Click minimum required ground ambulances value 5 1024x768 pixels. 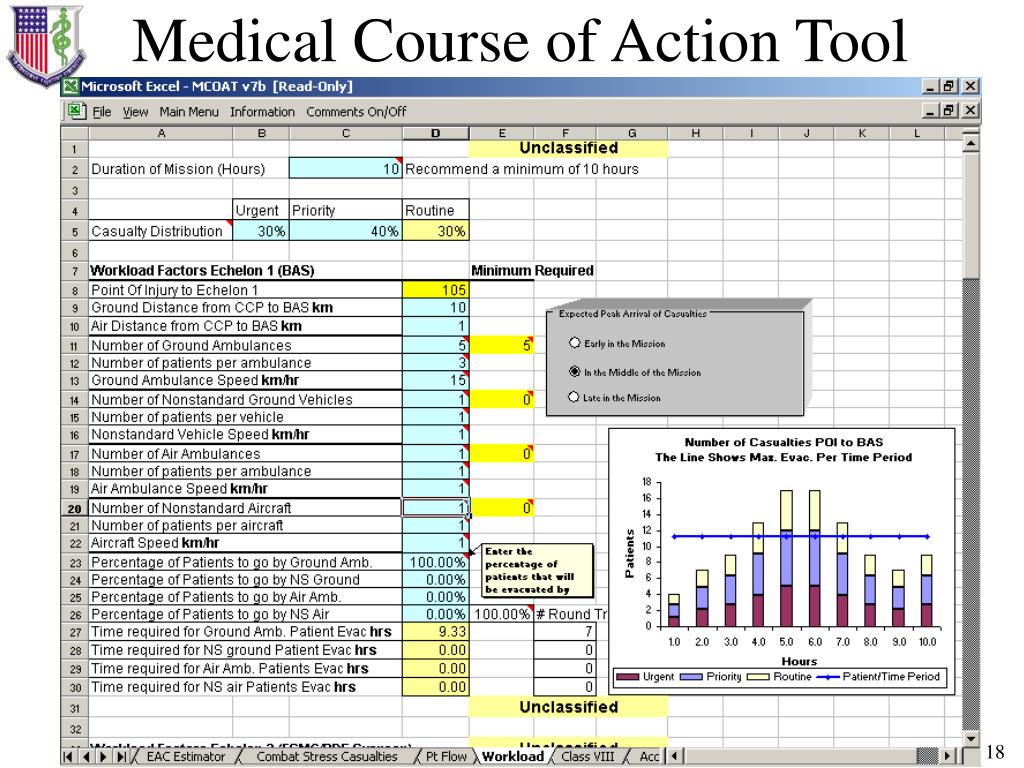click(x=502, y=345)
